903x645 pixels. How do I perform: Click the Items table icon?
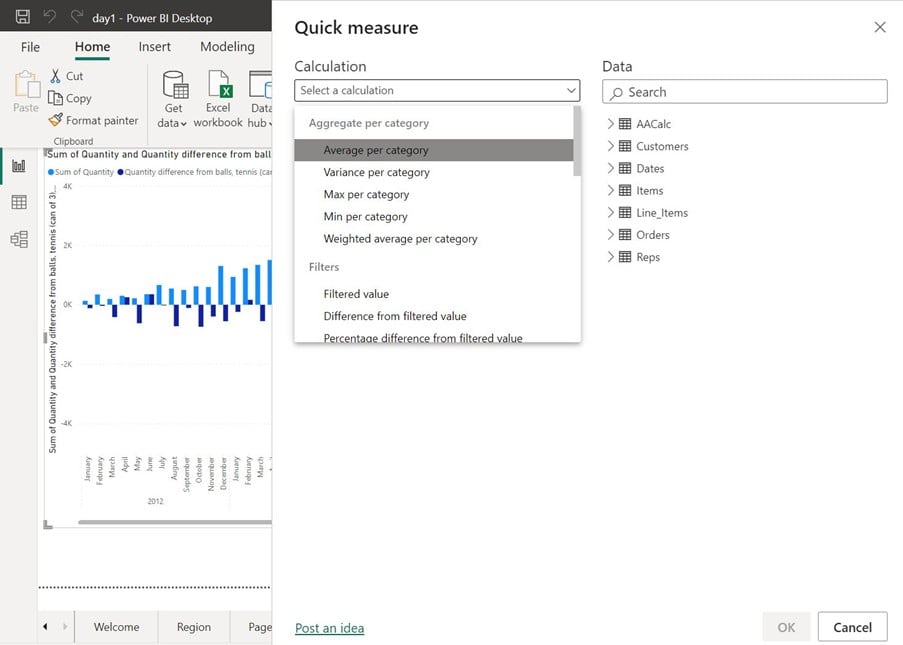click(625, 190)
